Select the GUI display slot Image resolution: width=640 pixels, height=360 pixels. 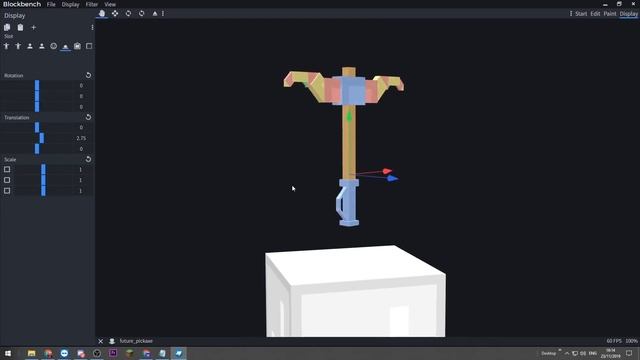[89, 46]
